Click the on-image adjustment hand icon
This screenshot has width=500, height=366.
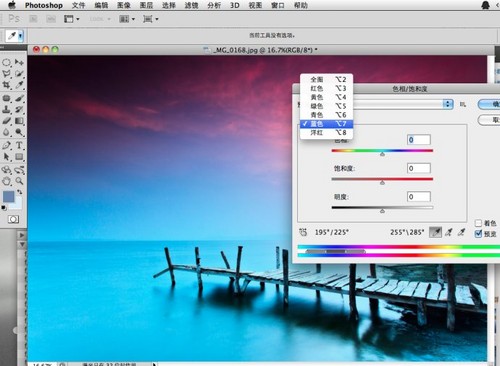(x=303, y=232)
